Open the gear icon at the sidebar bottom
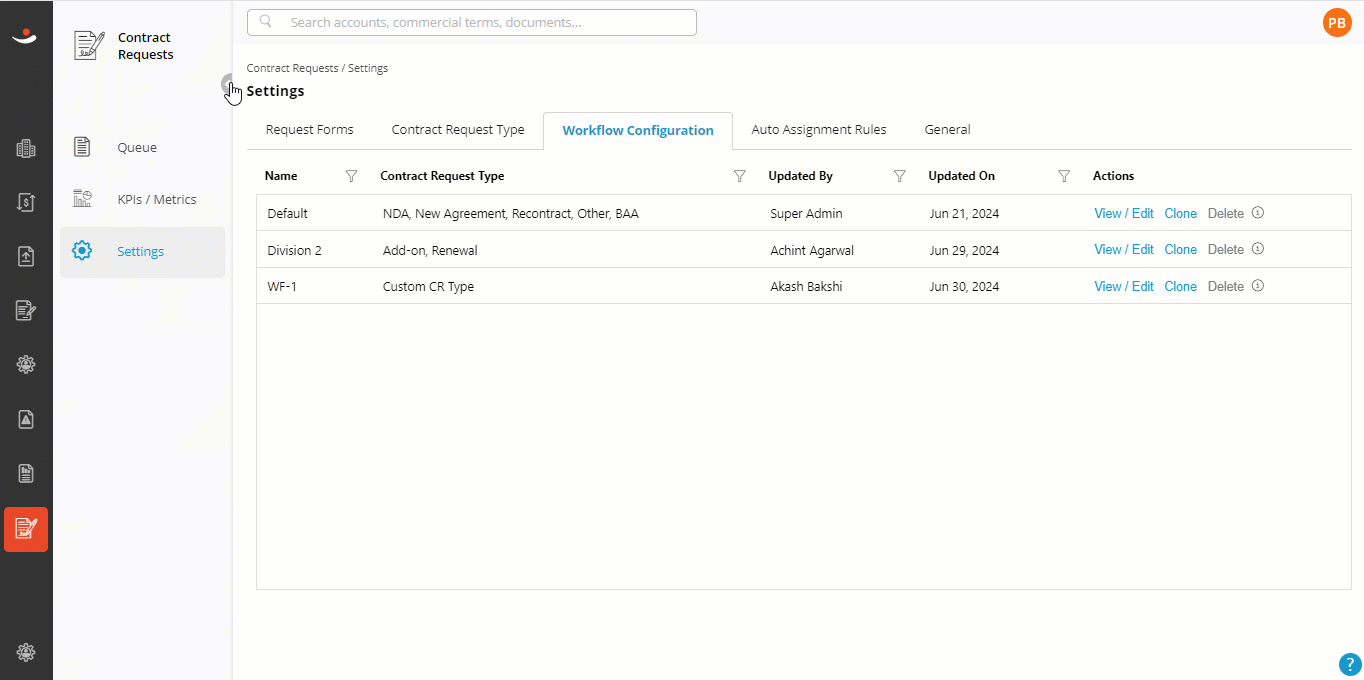This screenshot has height=680, width=1364. tap(26, 652)
